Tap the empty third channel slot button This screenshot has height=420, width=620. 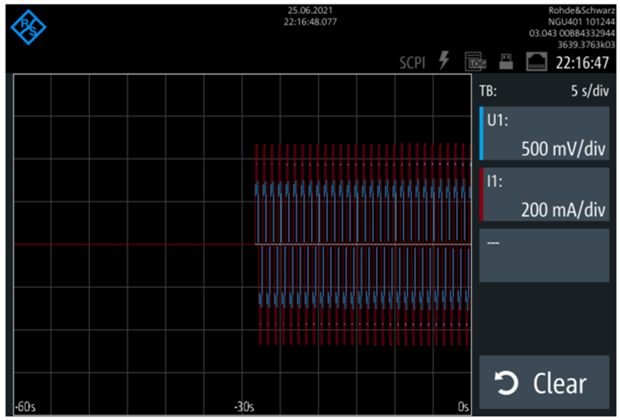pos(544,255)
